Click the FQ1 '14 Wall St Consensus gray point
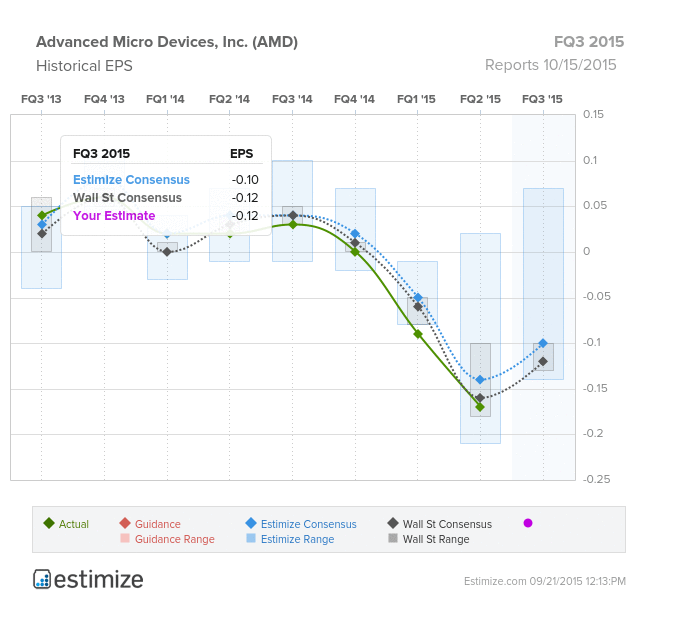 click(x=167, y=252)
